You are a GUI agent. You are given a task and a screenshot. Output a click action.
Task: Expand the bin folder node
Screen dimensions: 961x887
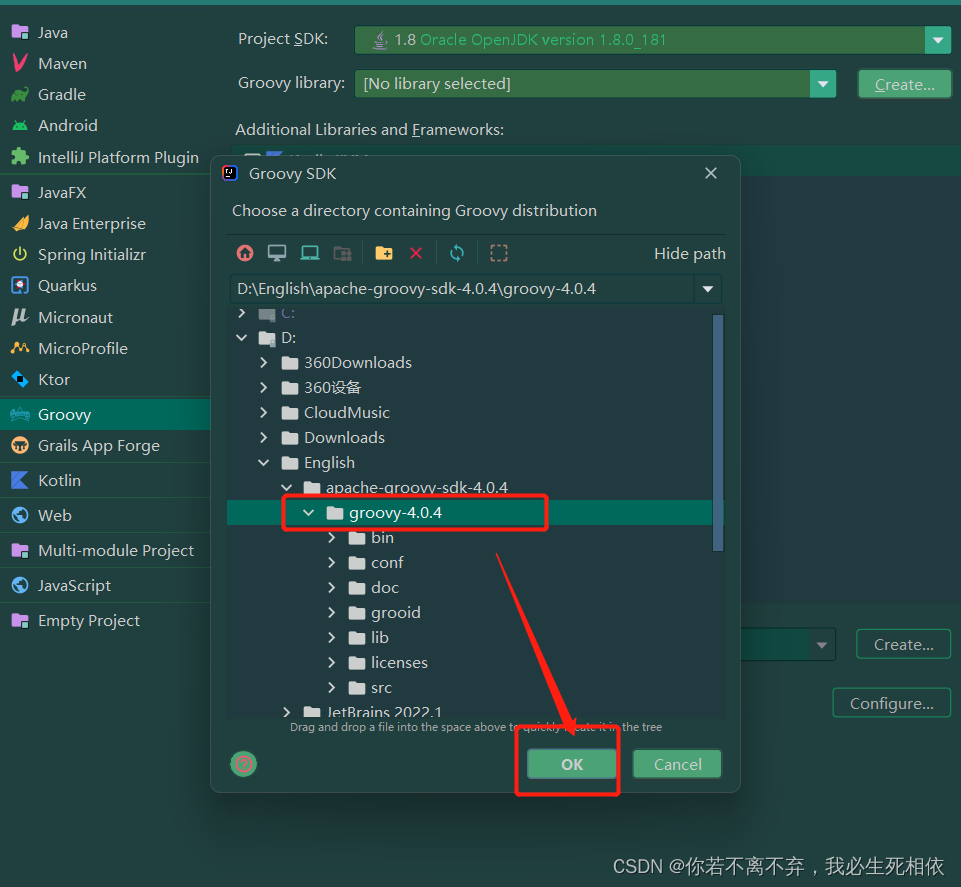[332, 538]
